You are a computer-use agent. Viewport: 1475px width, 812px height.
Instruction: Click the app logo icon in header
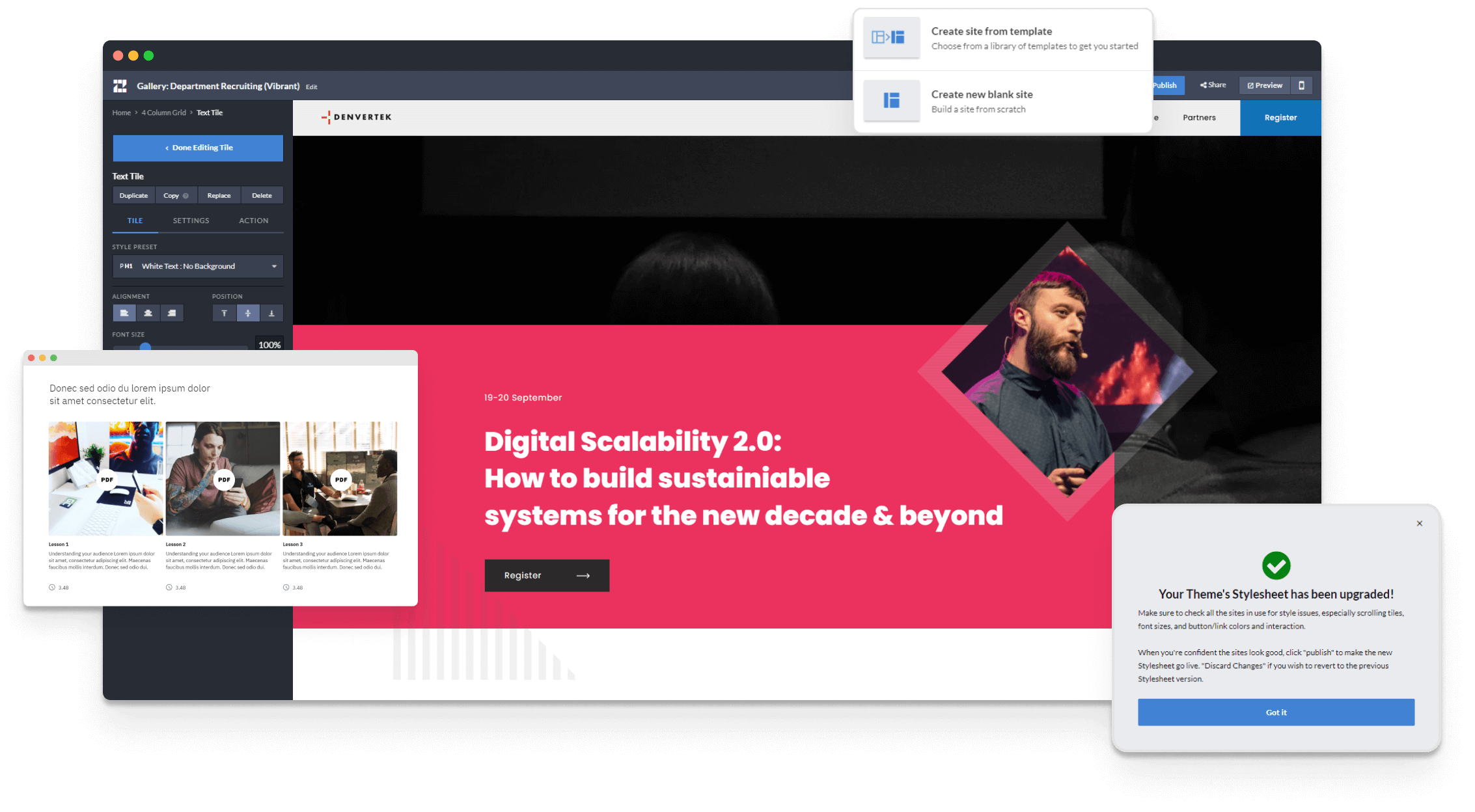120,86
